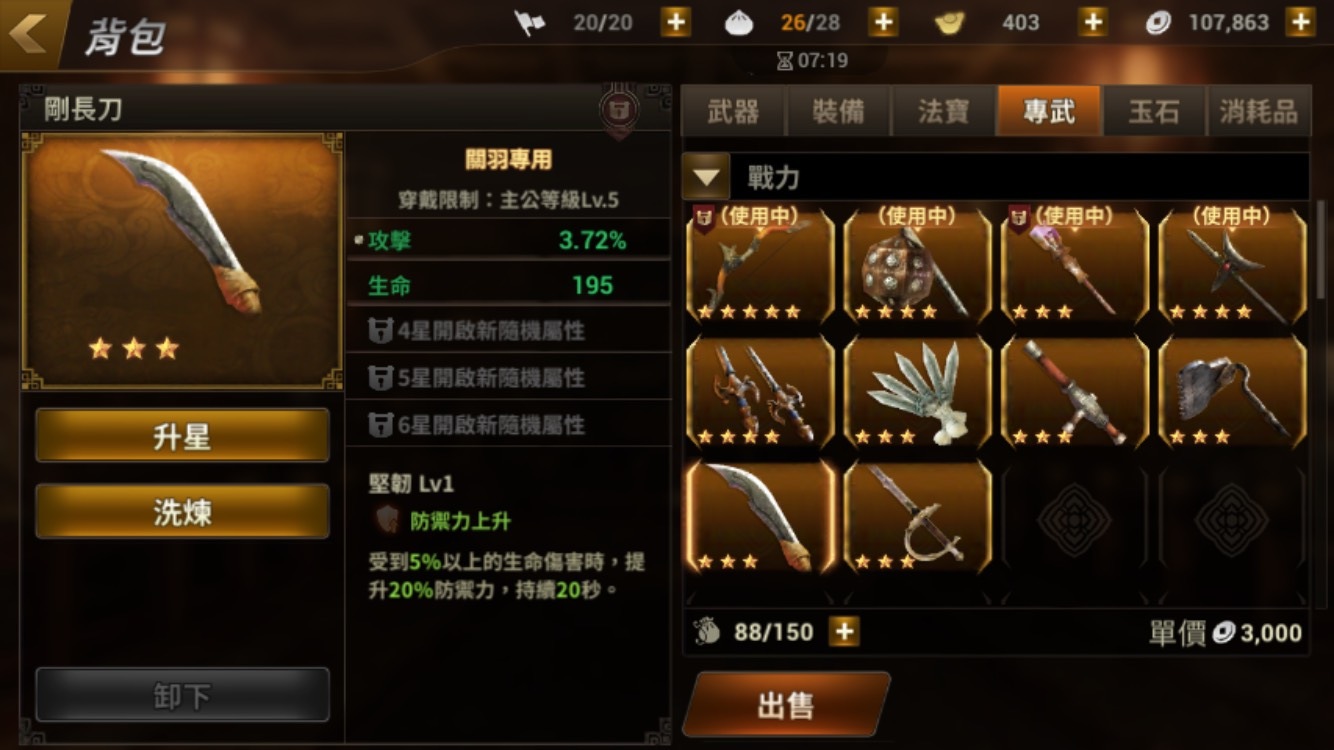This screenshot has width=1334, height=750.
Task: Click the 洗煉 refine button
Action: 182,511
